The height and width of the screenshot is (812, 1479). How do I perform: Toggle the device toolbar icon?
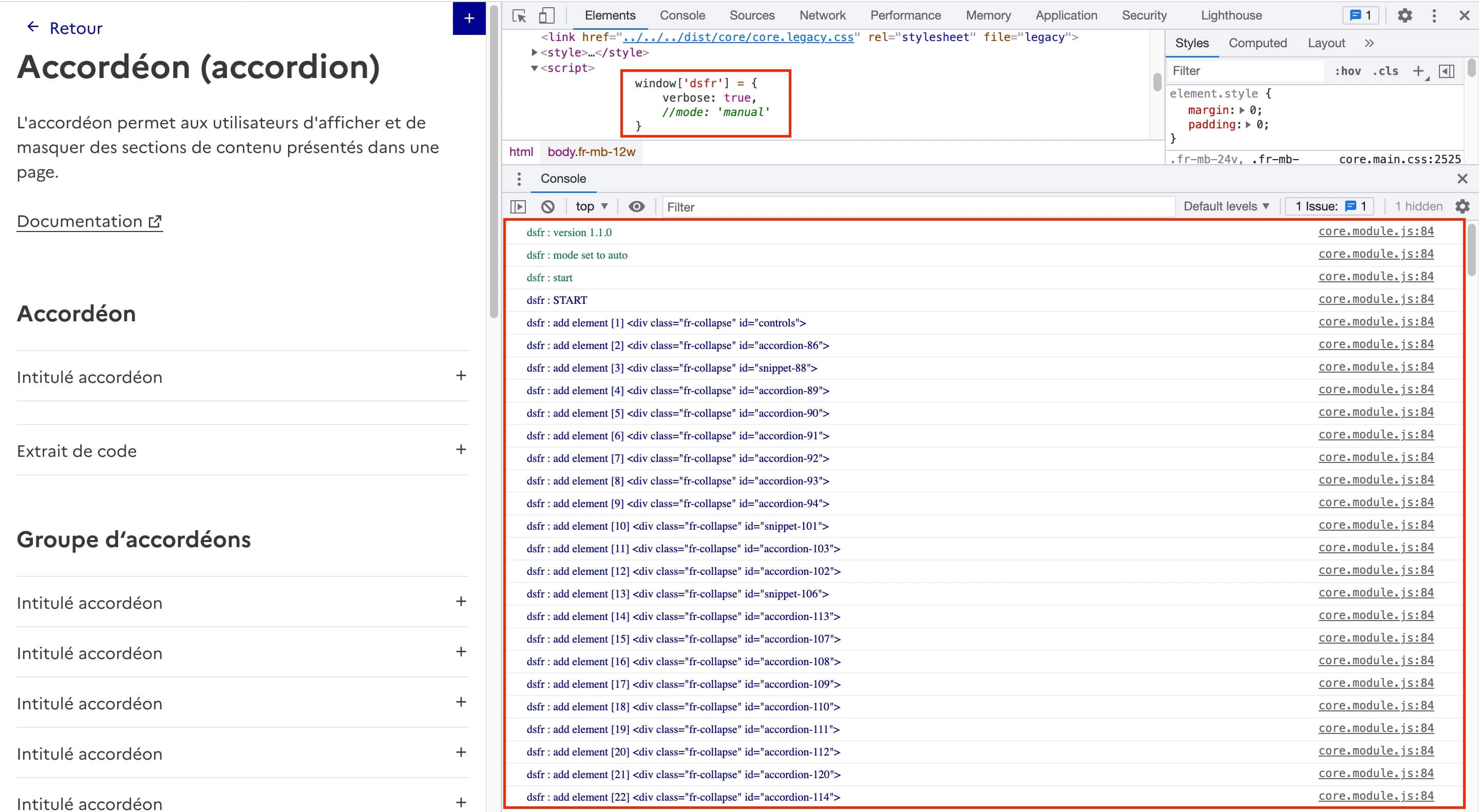pos(546,15)
